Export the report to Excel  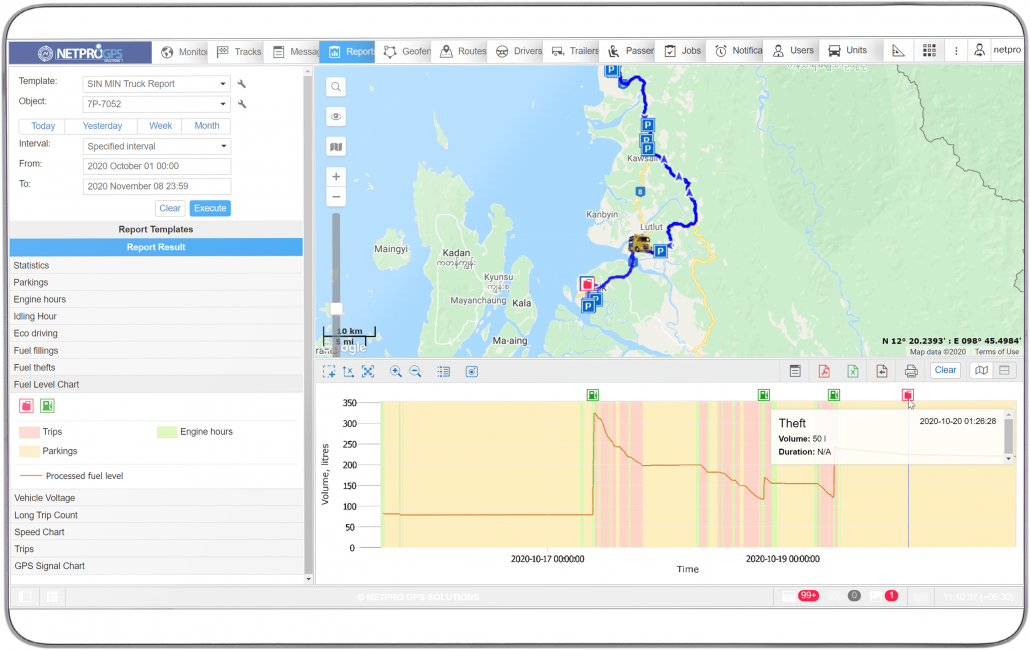pyautogui.click(x=852, y=370)
